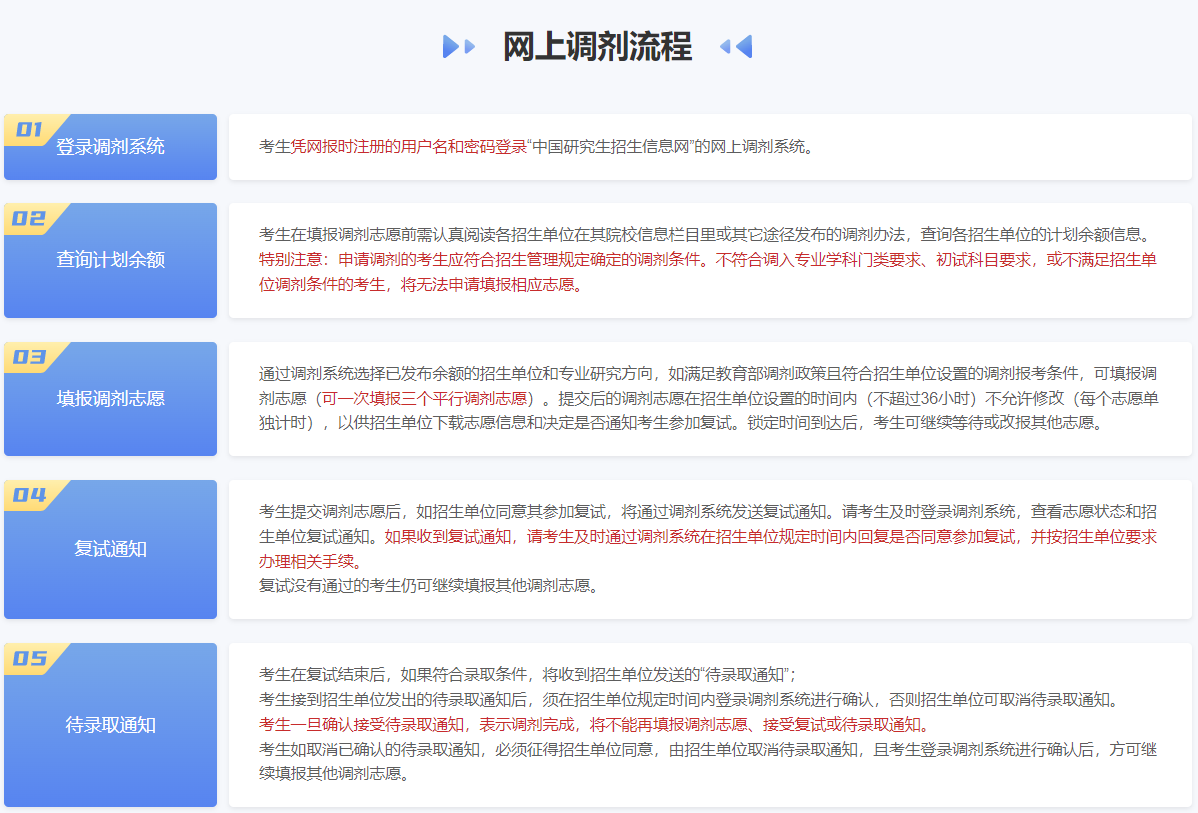Click the red text 凭网报时注册的用户名和密码登录
The image size is (1198, 813).
pyautogui.click(x=409, y=147)
